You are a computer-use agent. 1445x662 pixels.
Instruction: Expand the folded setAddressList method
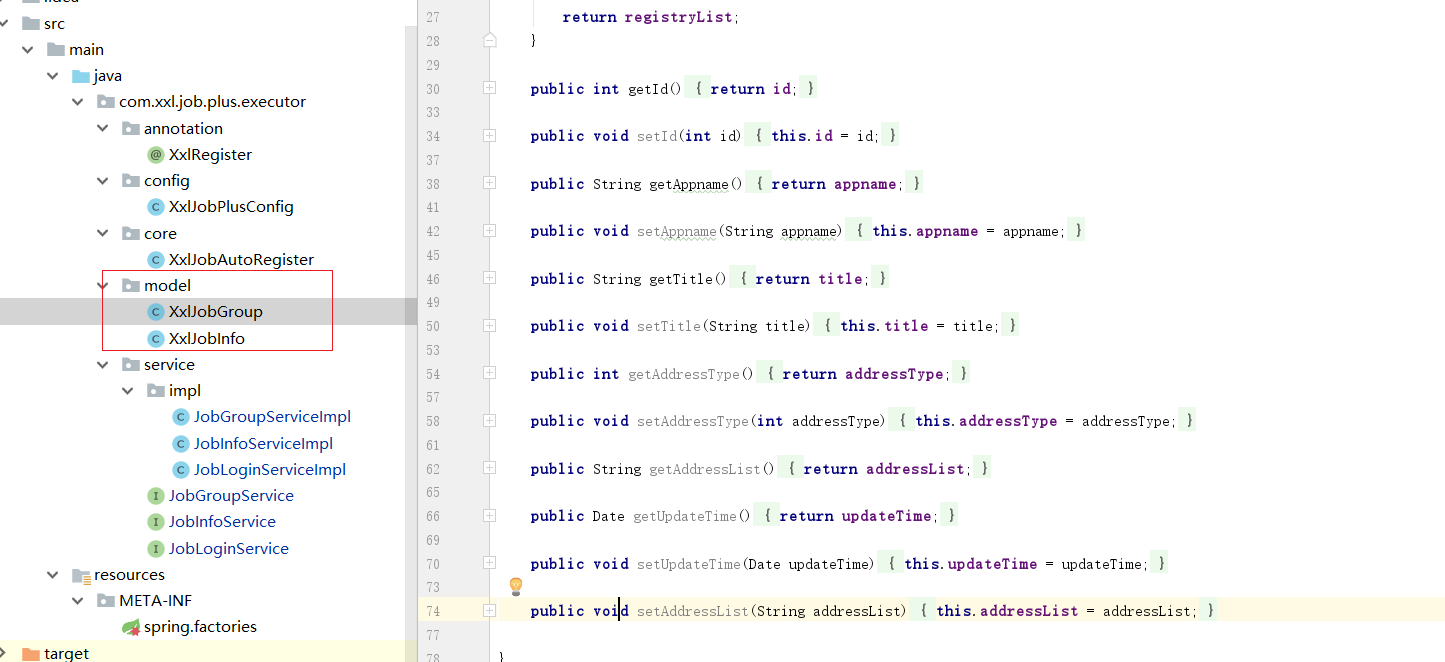(x=489, y=610)
